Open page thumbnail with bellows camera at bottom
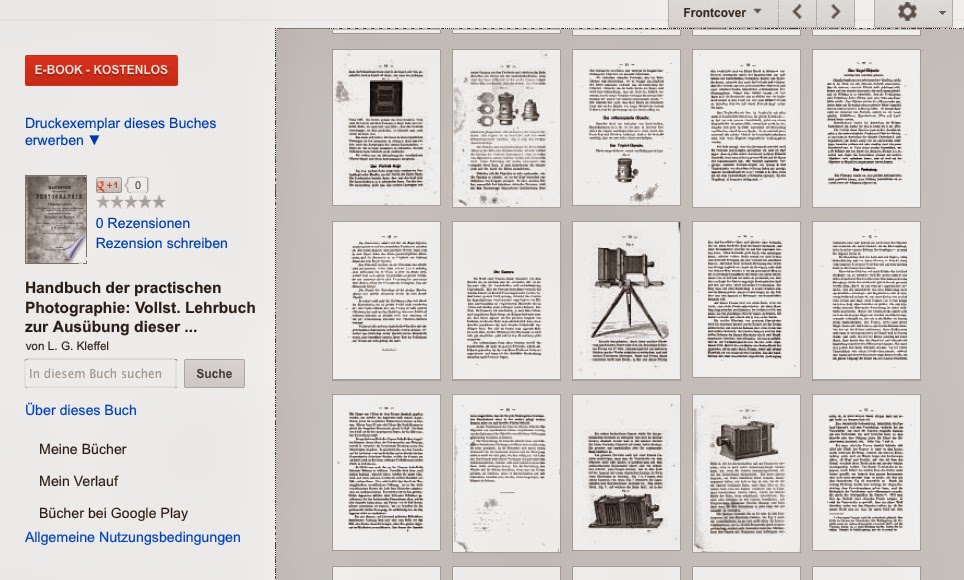The image size is (964, 580). 626,472
